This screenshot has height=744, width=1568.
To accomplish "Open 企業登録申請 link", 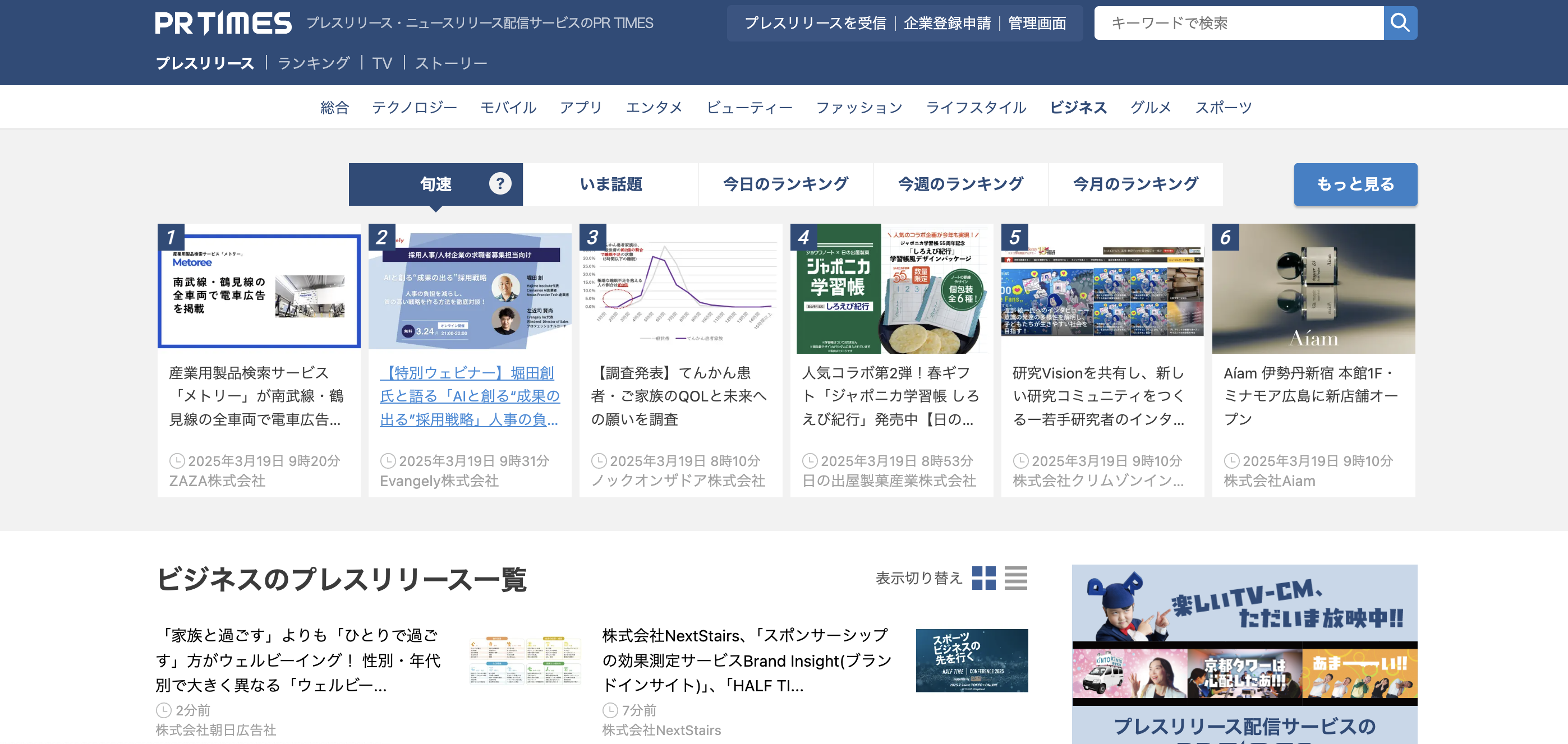I will pyautogui.click(x=947, y=23).
